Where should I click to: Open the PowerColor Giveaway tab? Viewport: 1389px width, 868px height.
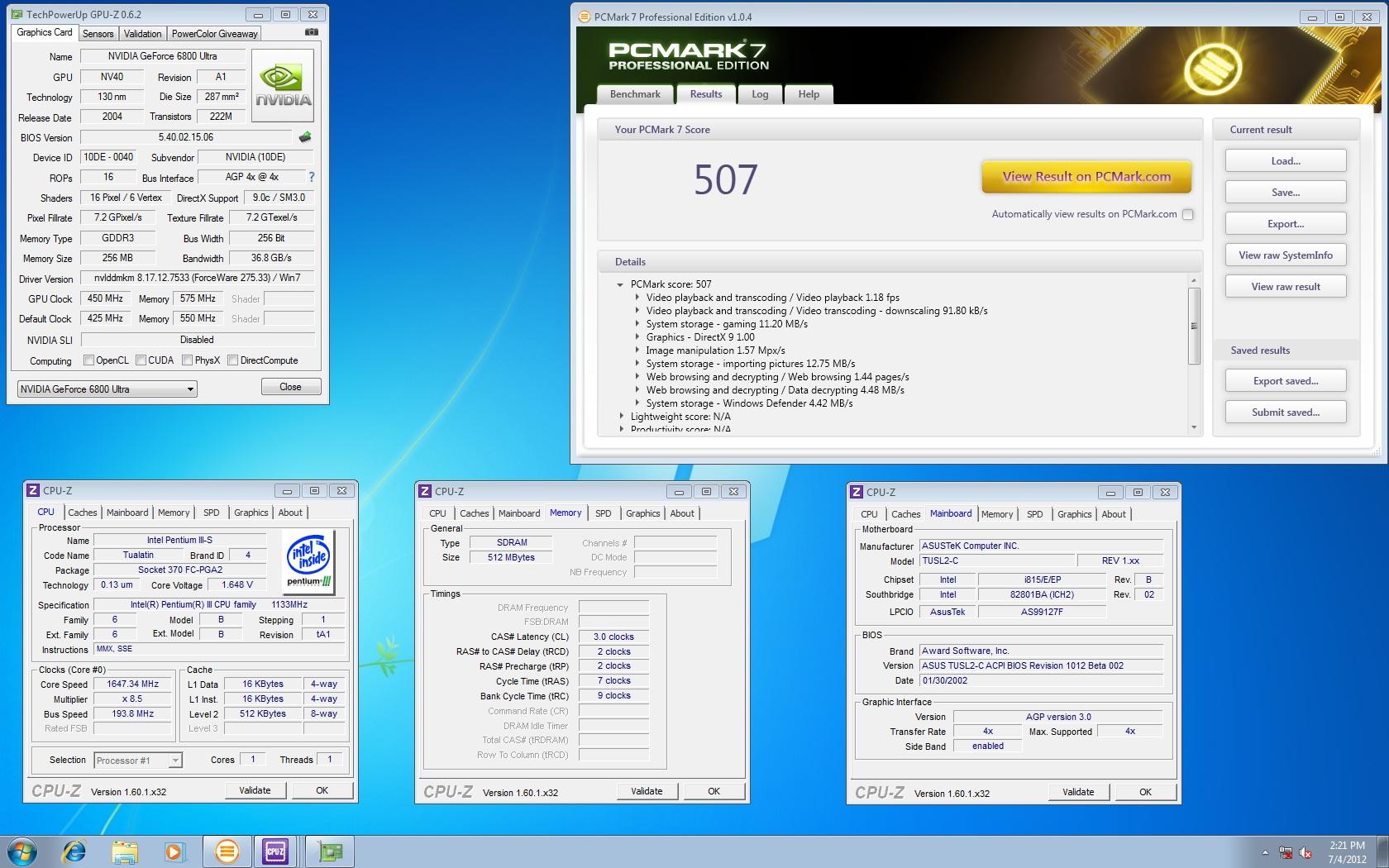click(x=214, y=34)
